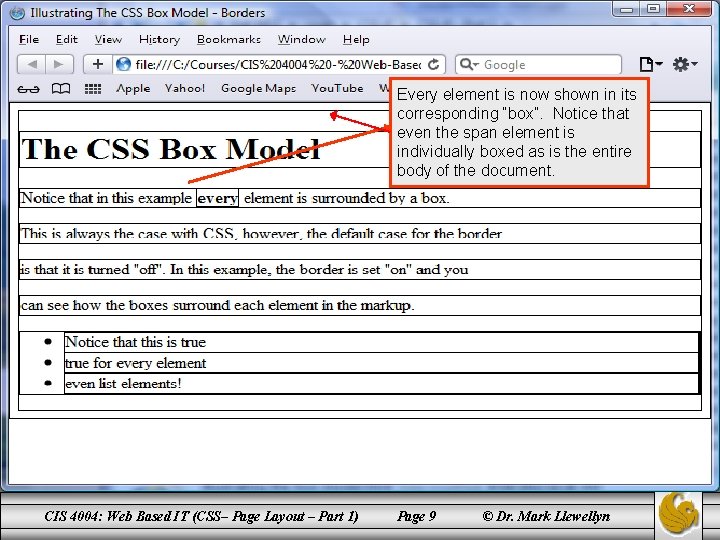Click the Google search field
The width and height of the screenshot is (720, 540).
tap(538, 64)
